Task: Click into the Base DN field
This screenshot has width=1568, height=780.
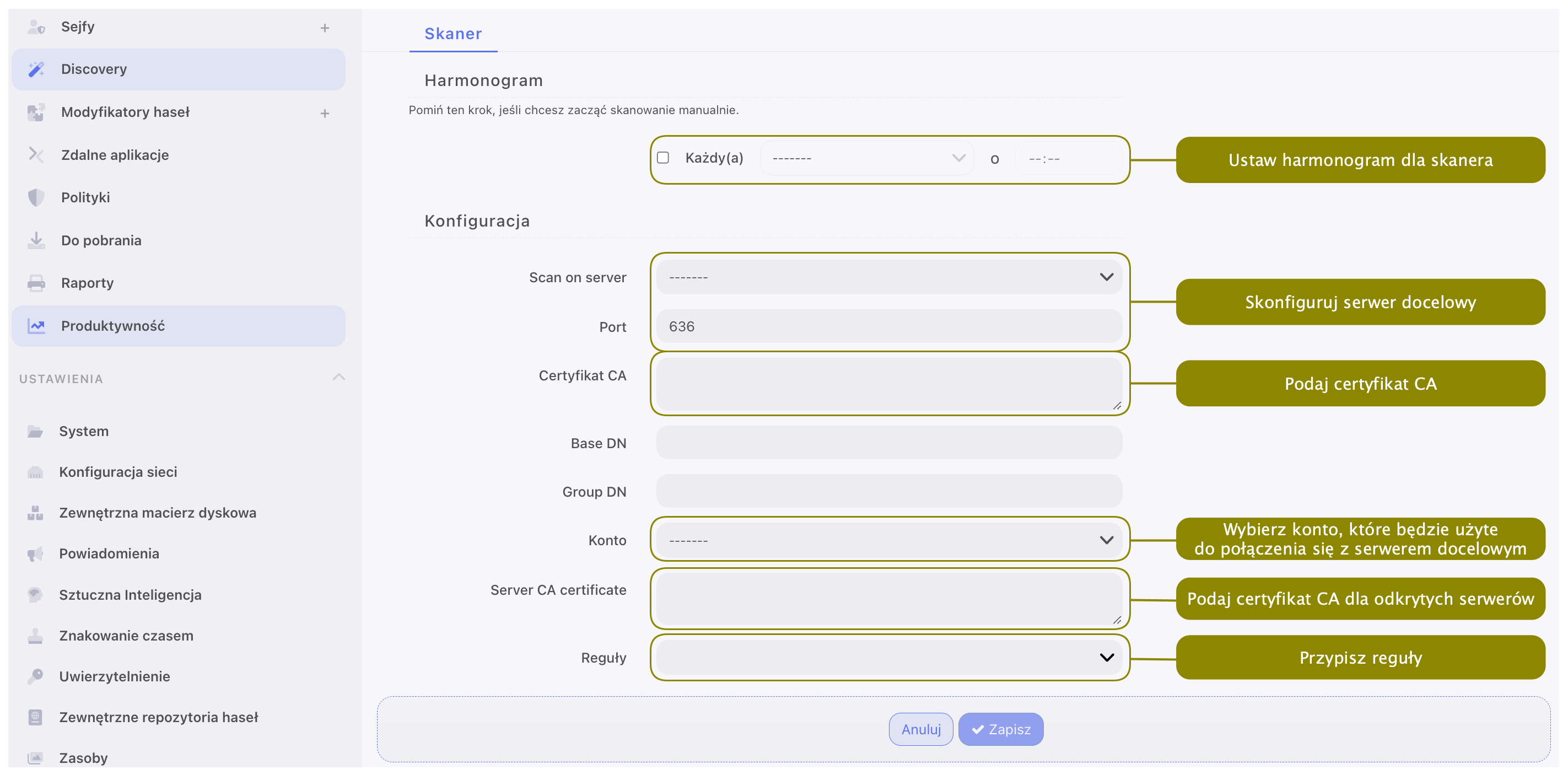Action: coord(888,443)
